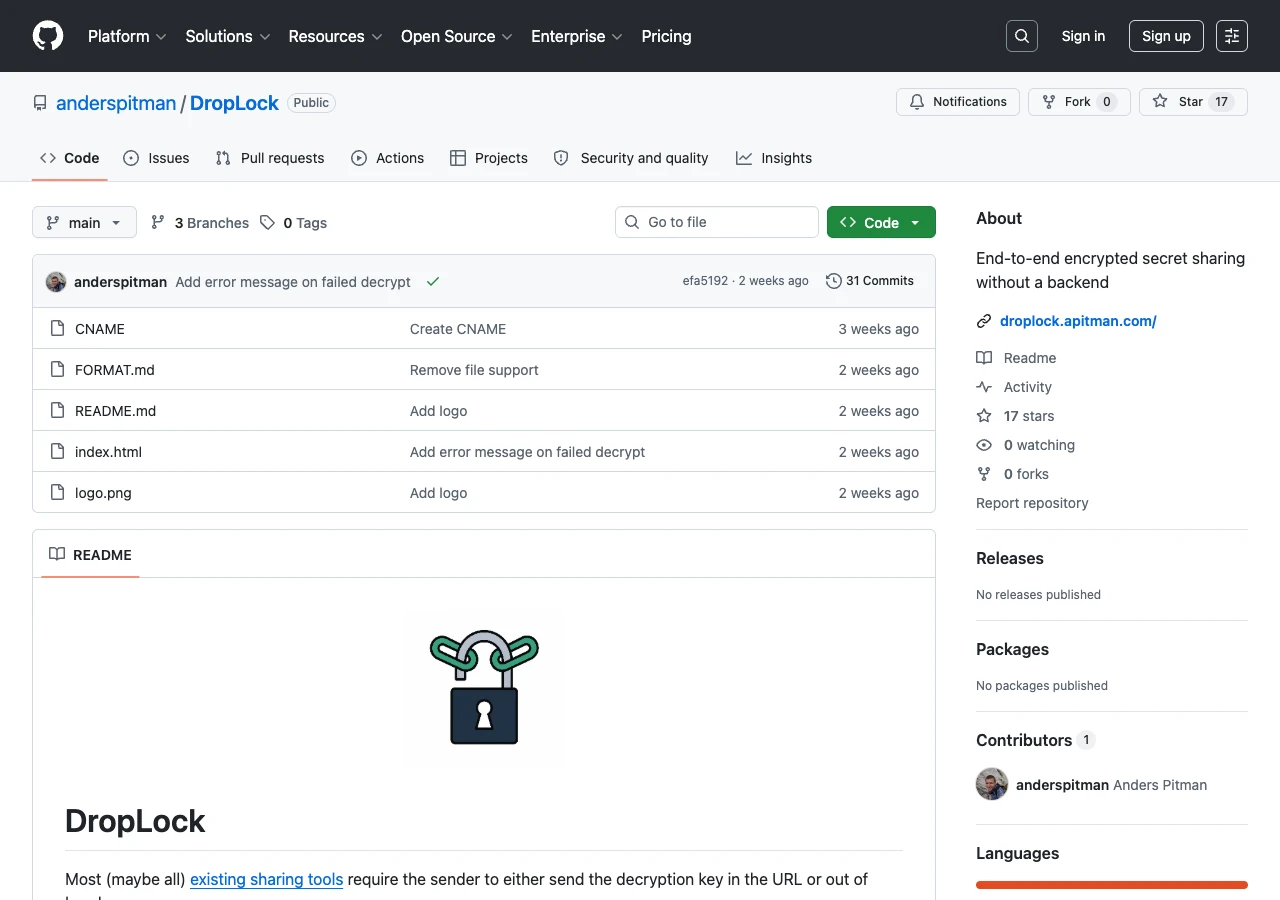This screenshot has height=900, width=1280.
Task: Focus the Go to file field
Action: click(x=717, y=222)
